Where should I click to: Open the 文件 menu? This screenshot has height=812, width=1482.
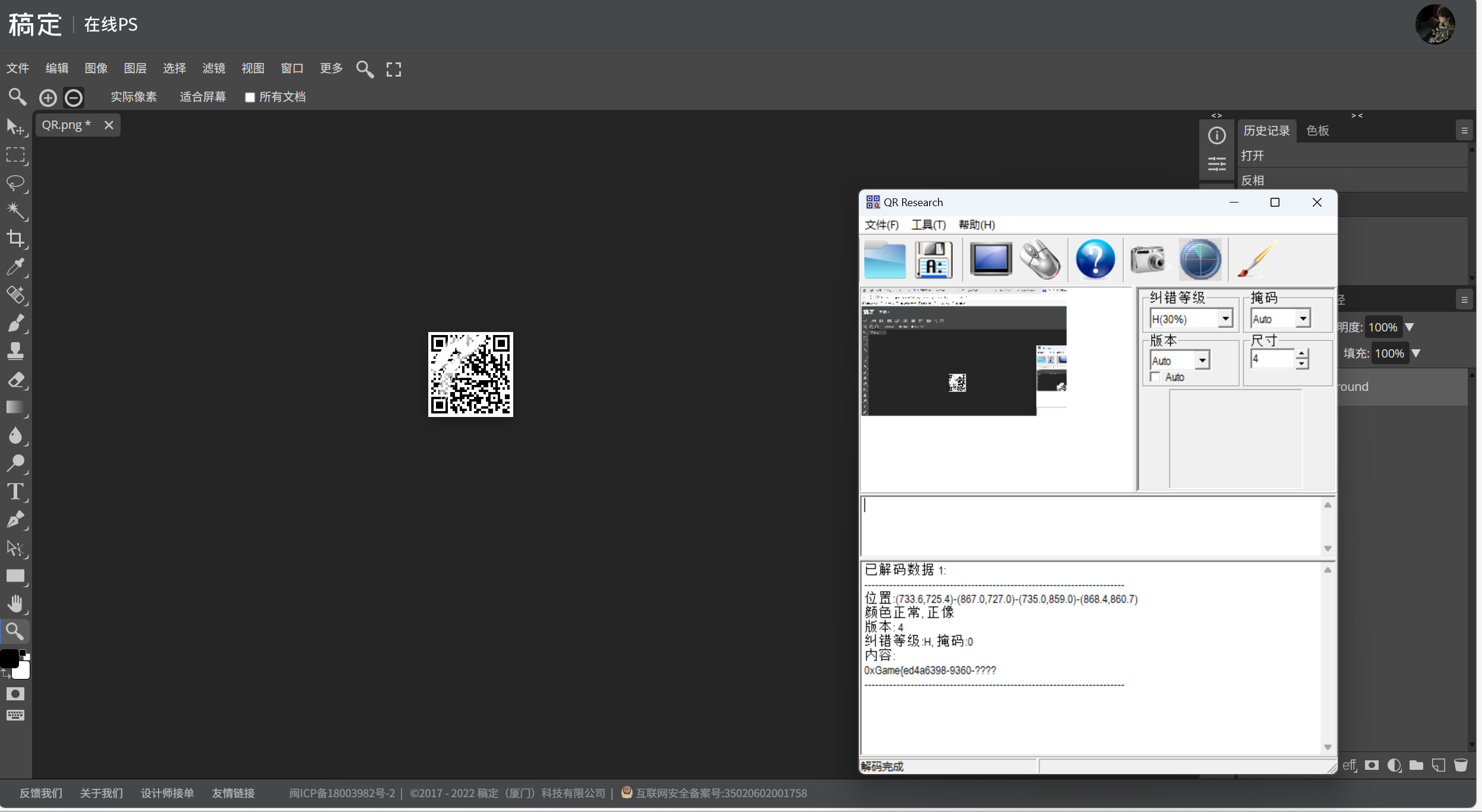18,68
